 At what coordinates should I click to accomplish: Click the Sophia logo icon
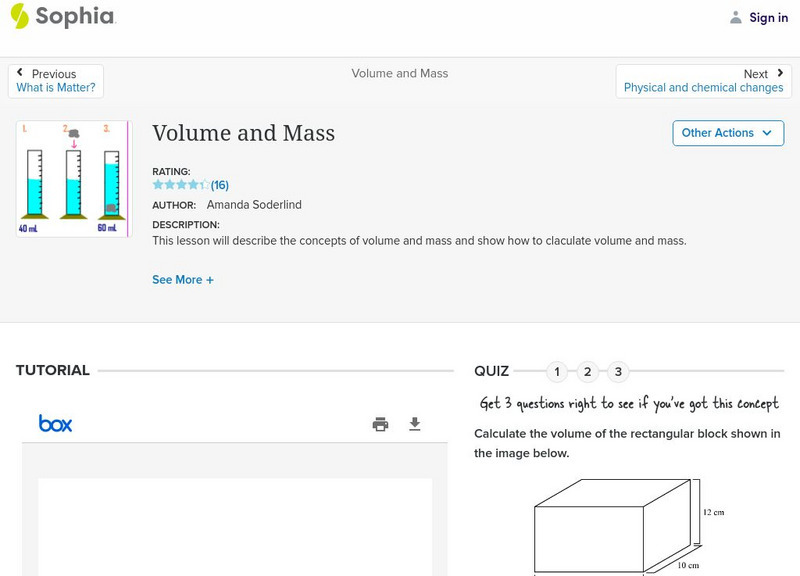click(19, 16)
